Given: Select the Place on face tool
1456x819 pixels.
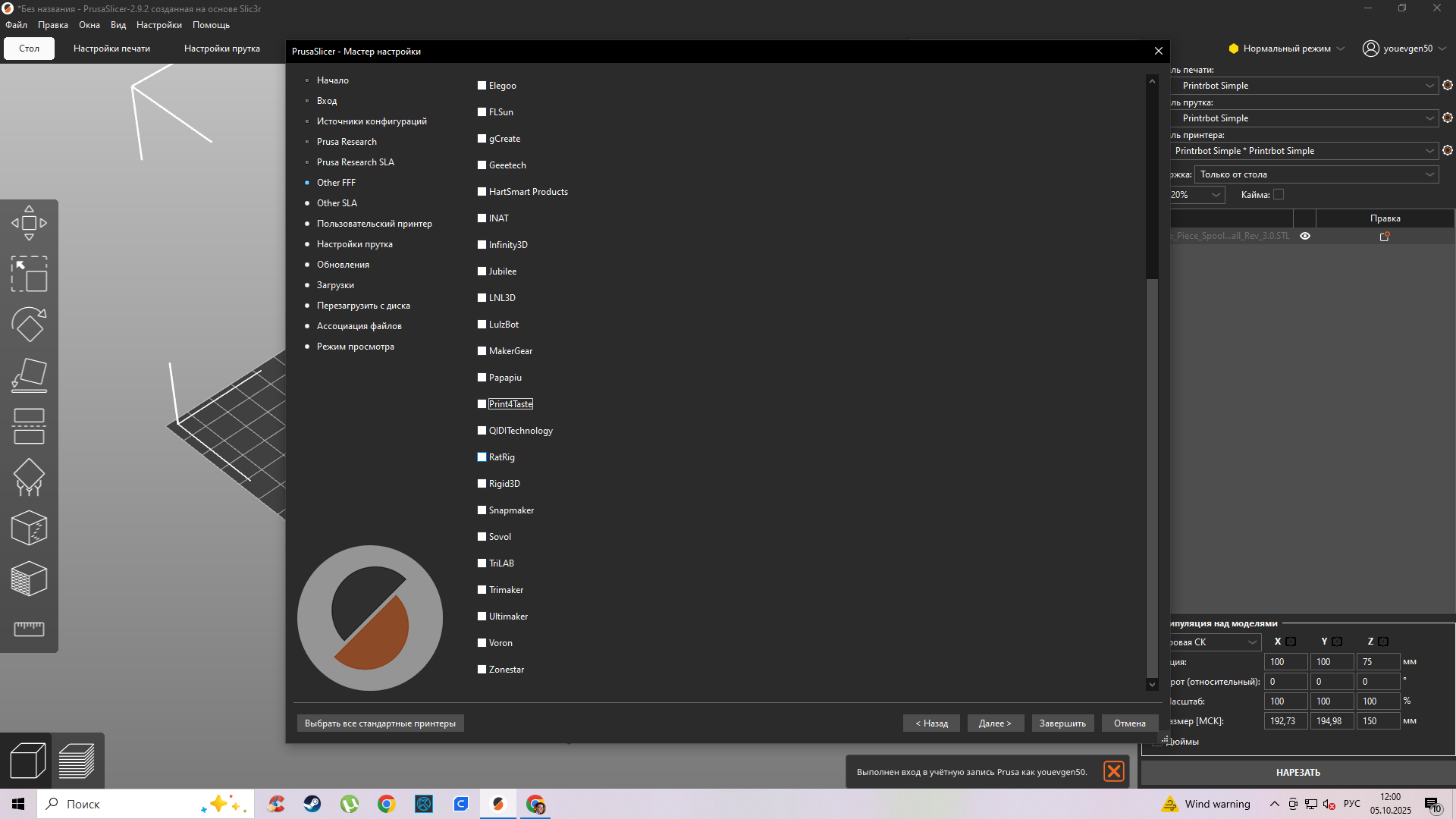Looking at the screenshot, I should (x=29, y=375).
